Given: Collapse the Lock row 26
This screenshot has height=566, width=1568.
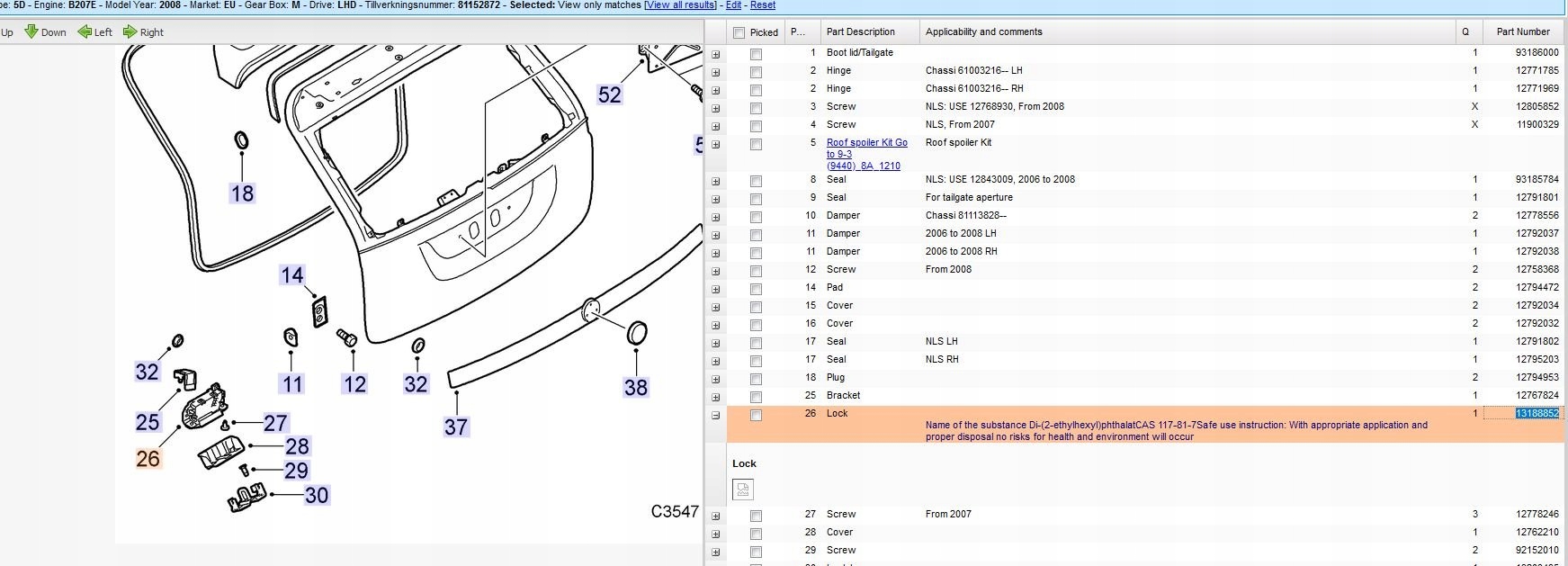Looking at the screenshot, I should pos(716,415).
